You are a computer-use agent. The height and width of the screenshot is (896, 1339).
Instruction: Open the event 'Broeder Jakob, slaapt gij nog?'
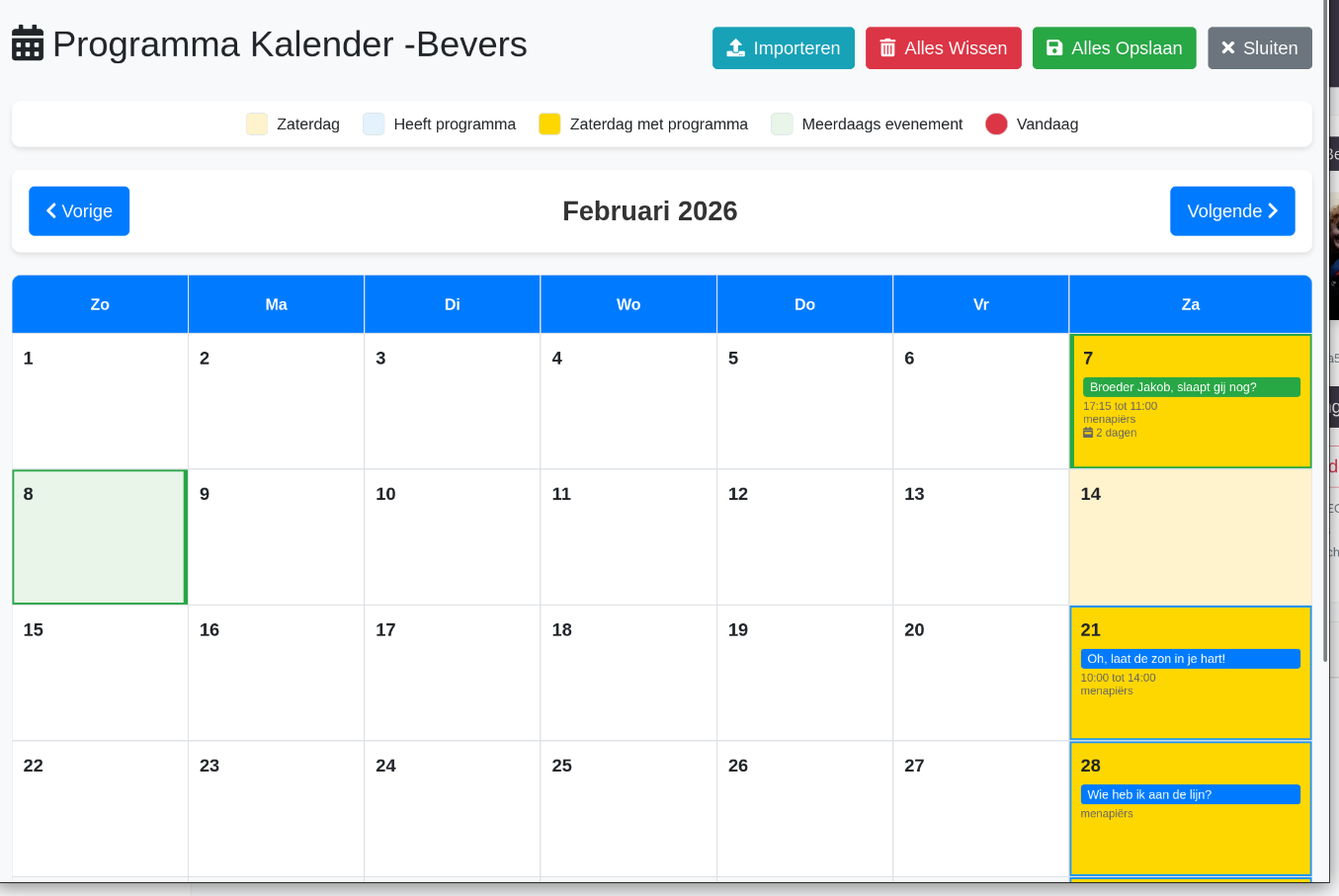coord(1191,386)
